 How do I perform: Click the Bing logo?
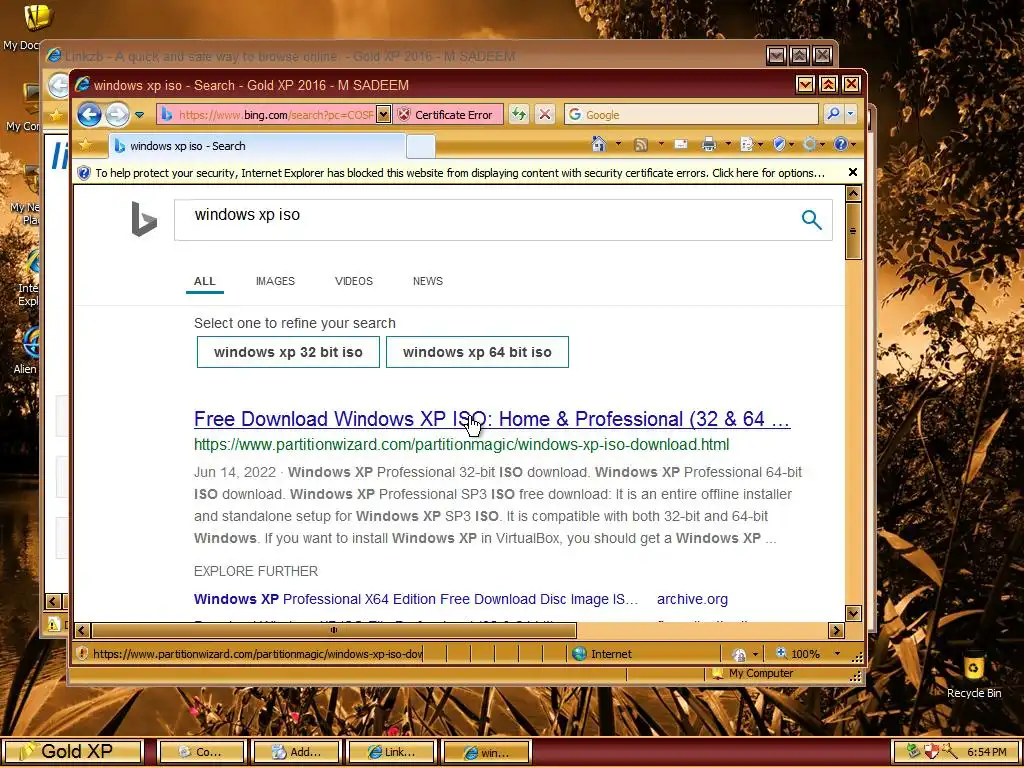point(144,219)
